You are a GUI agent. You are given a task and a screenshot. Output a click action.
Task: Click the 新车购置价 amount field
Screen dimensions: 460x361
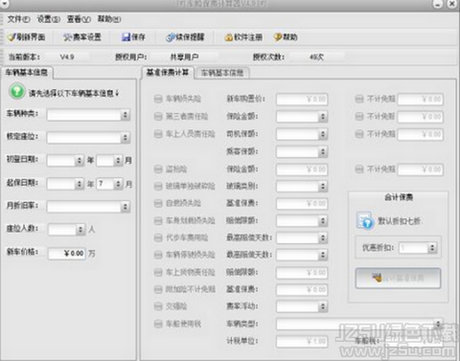pyautogui.click(x=302, y=99)
